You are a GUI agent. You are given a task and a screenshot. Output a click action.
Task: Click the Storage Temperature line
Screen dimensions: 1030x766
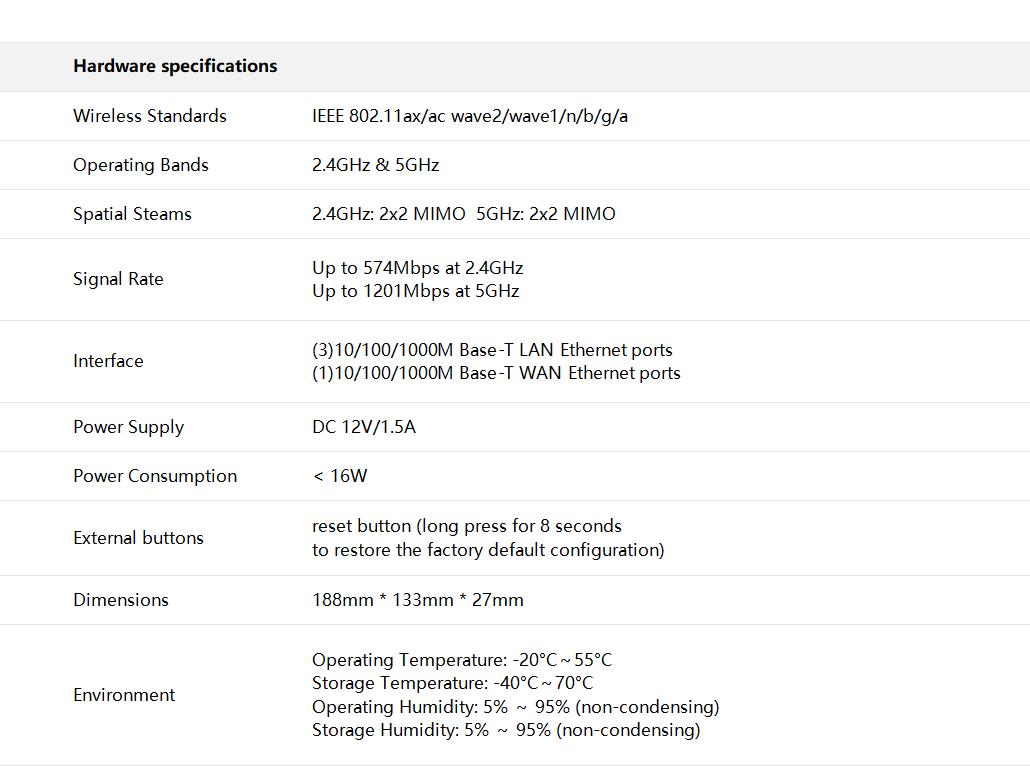coord(452,683)
